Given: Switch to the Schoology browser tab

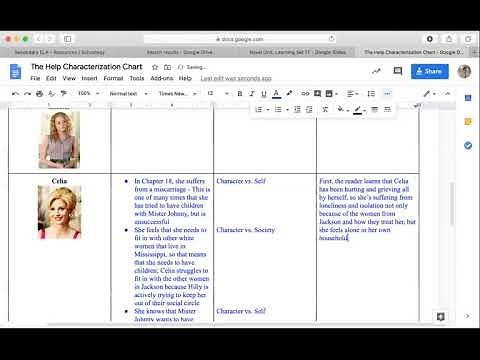Looking at the screenshot, I should (x=60, y=52).
